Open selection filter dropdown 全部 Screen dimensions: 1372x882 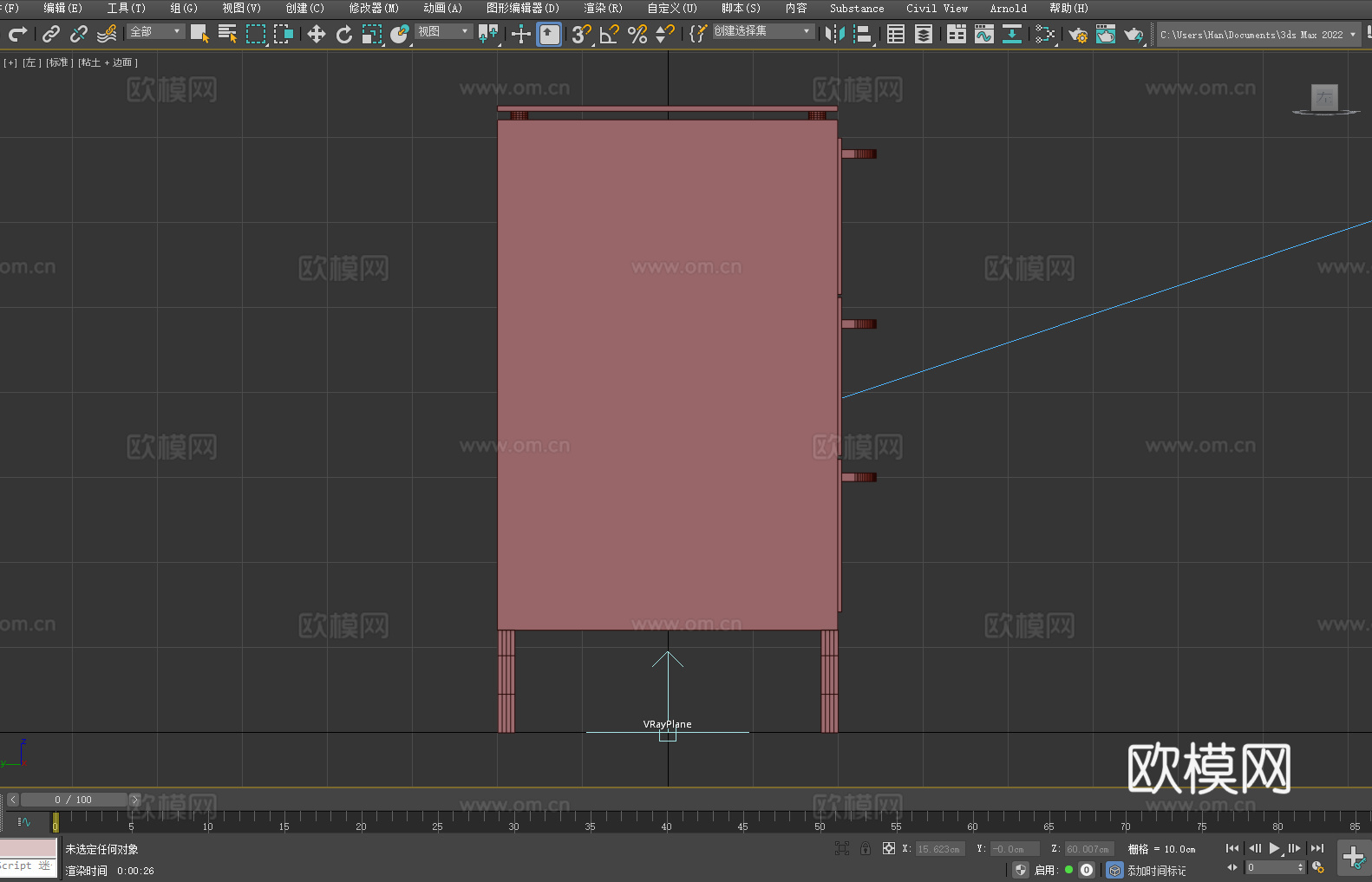click(156, 31)
